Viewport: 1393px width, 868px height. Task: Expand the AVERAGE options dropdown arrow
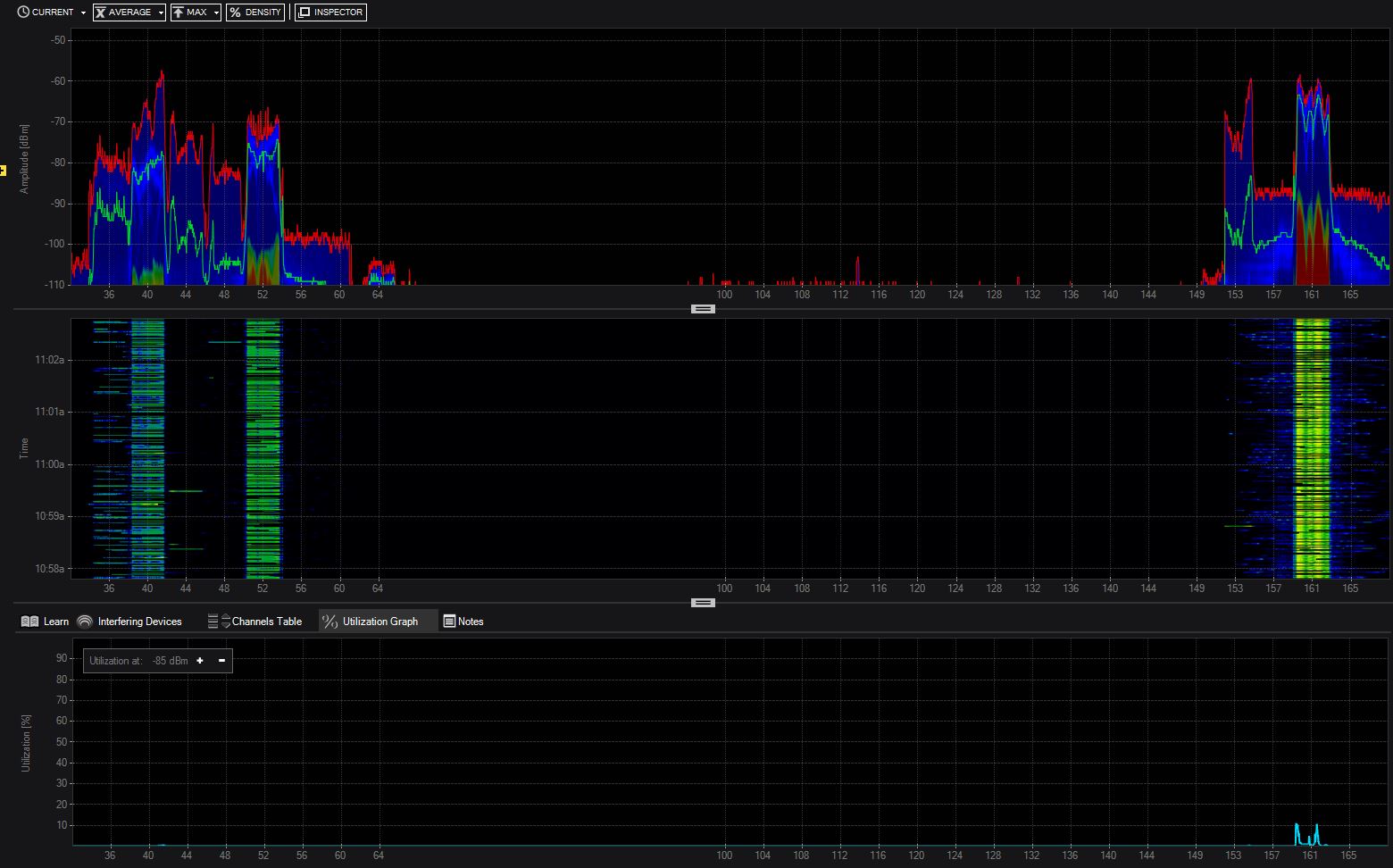pyautogui.click(x=161, y=13)
